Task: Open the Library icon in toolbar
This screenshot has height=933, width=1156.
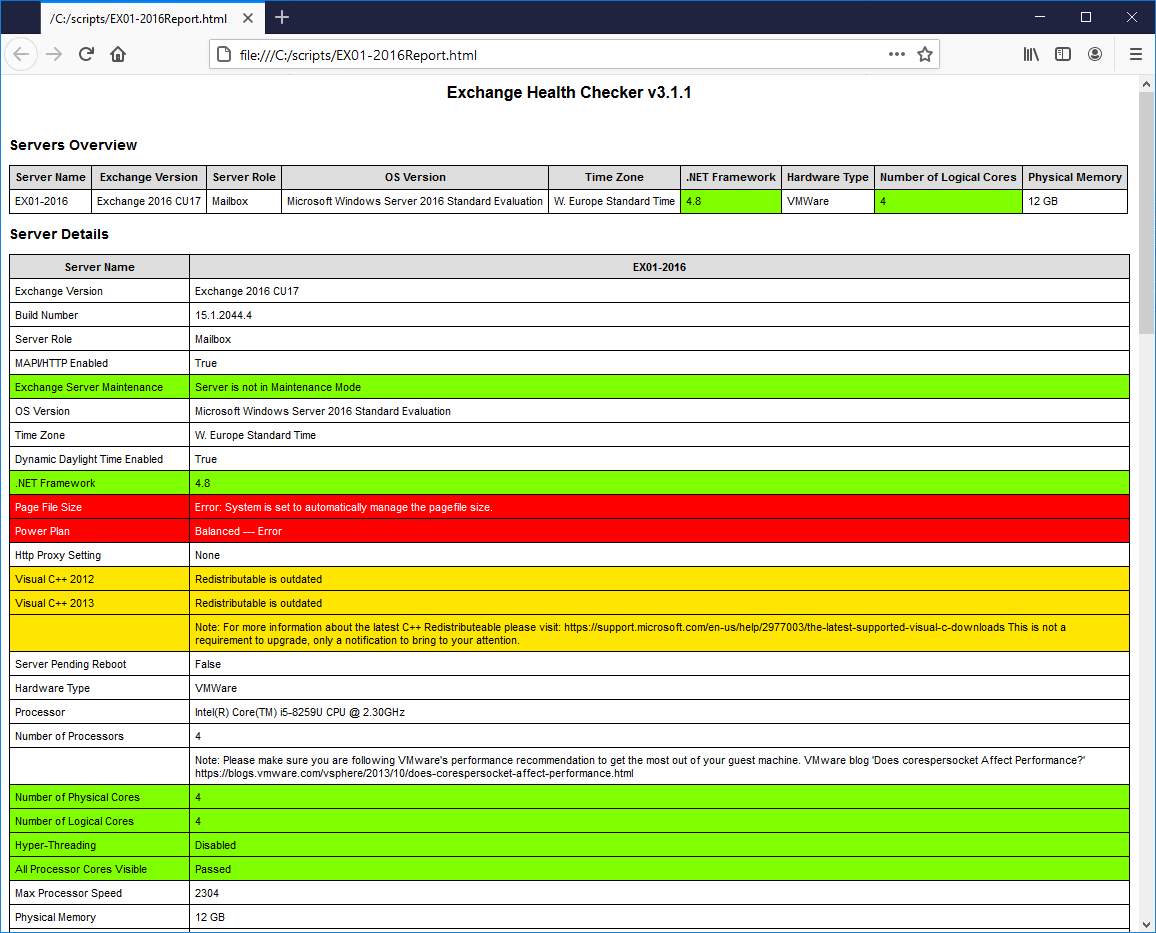Action: [x=1031, y=55]
